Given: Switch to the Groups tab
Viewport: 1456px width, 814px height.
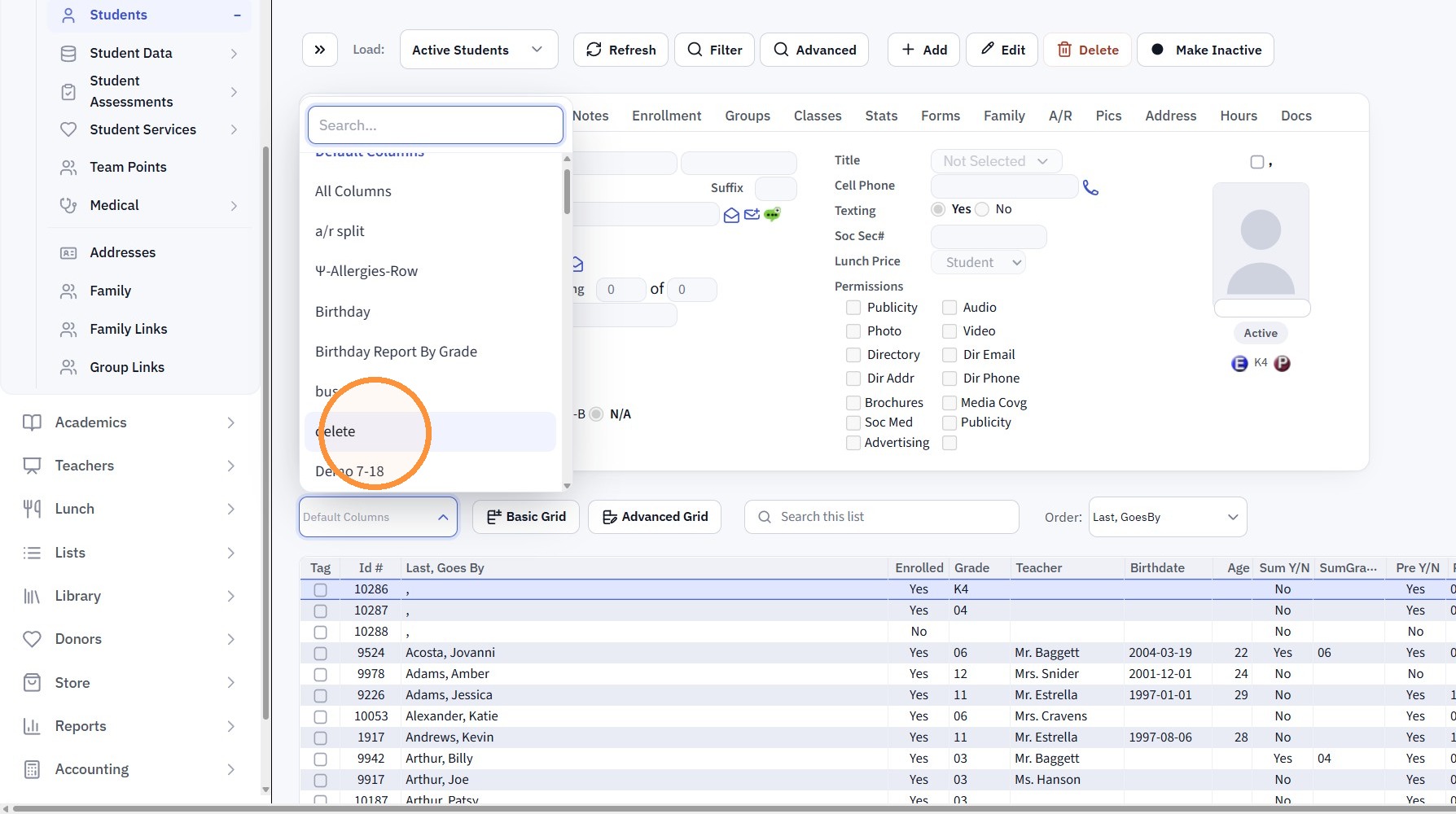Looking at the screenshot, I should coord(748,116).
